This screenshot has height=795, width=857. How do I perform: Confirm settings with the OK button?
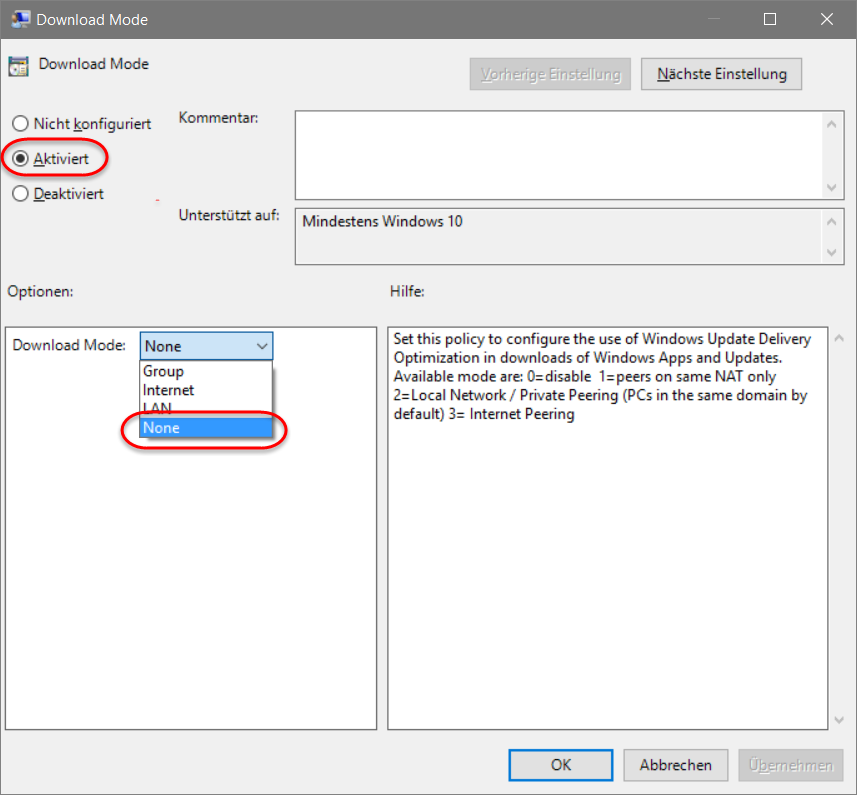click(560, 764)
